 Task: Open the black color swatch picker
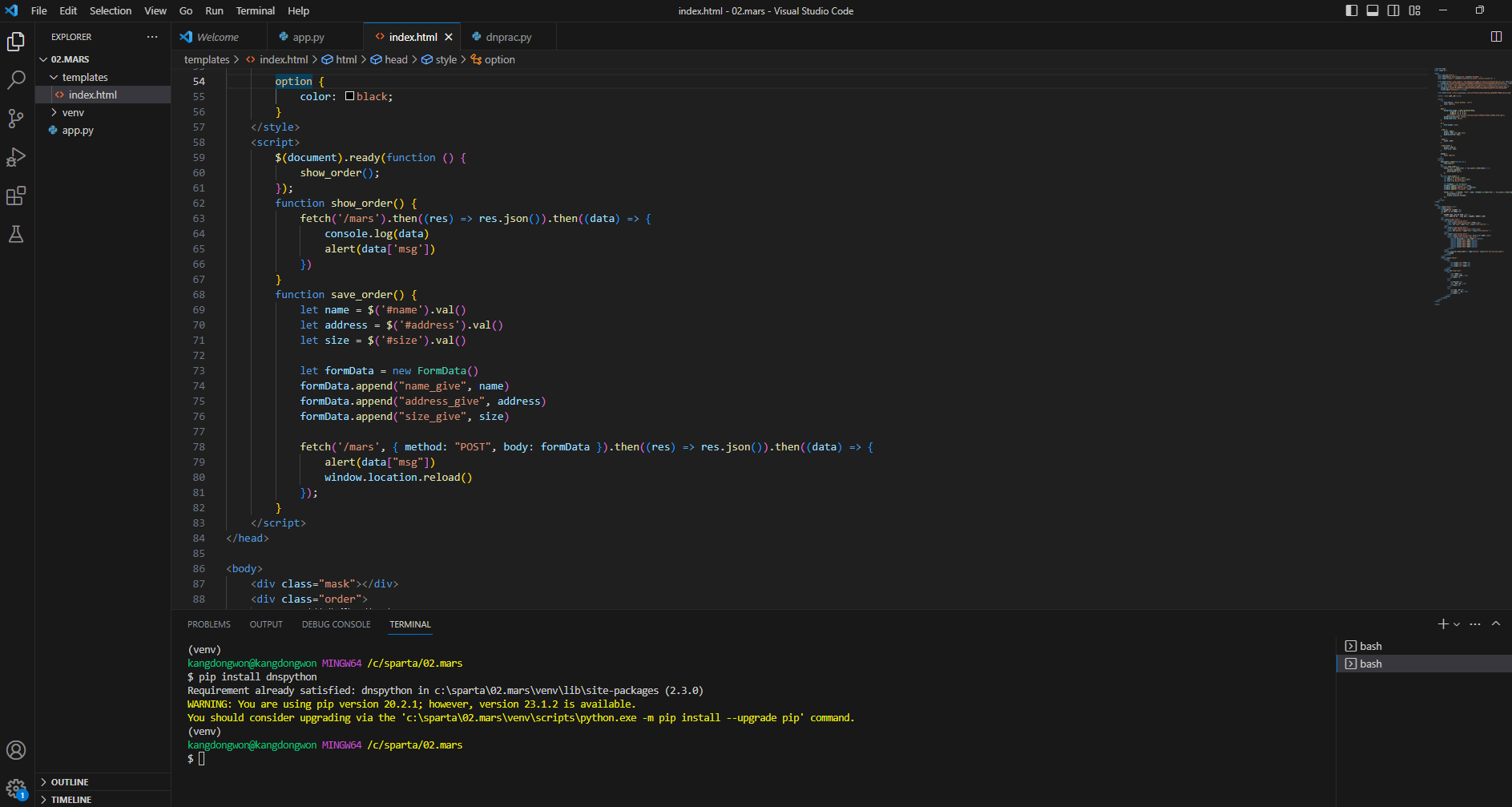point(349,96)
